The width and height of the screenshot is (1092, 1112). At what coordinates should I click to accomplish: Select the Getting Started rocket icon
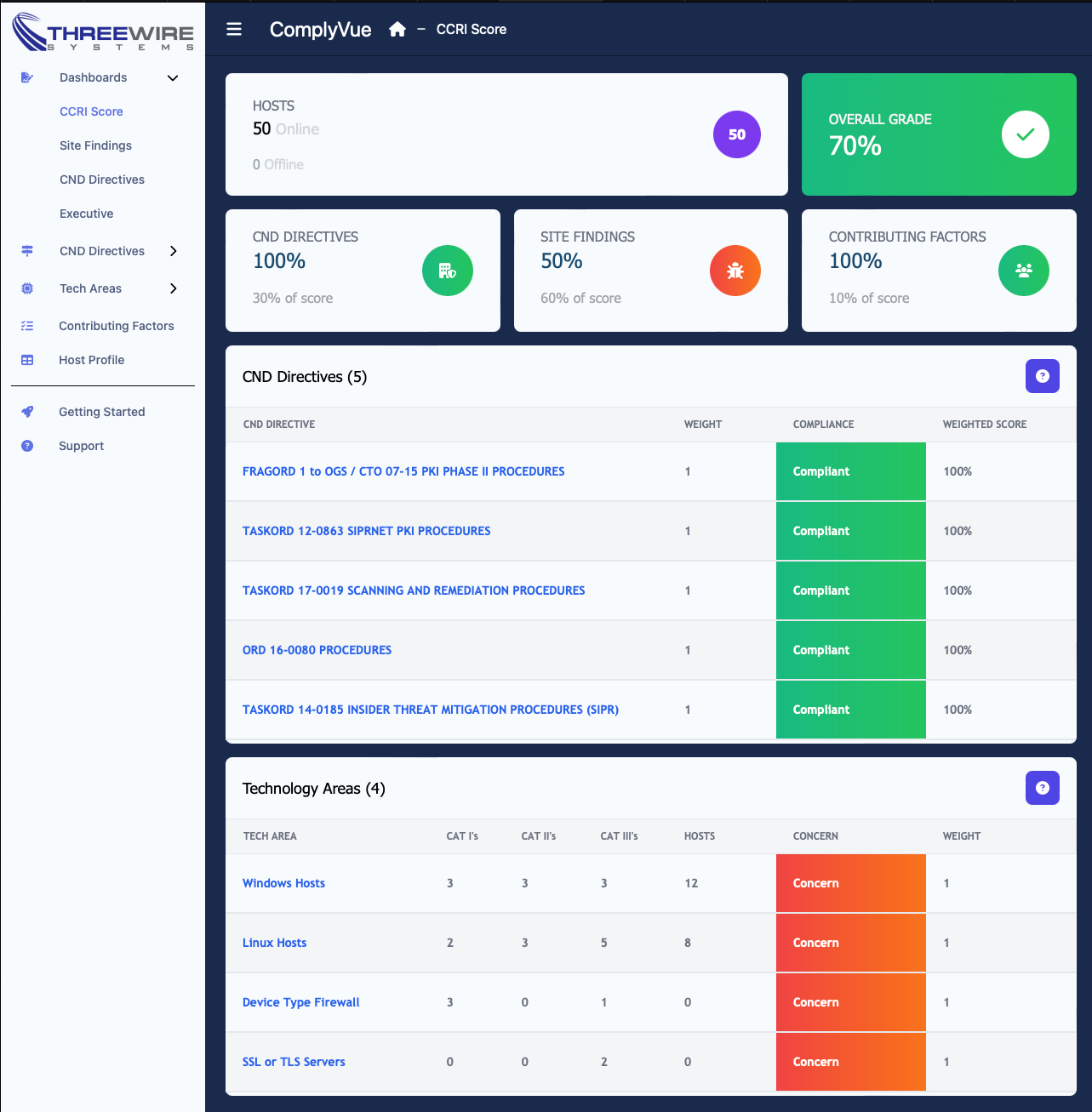pyautogui.click(x=27, y=412)
